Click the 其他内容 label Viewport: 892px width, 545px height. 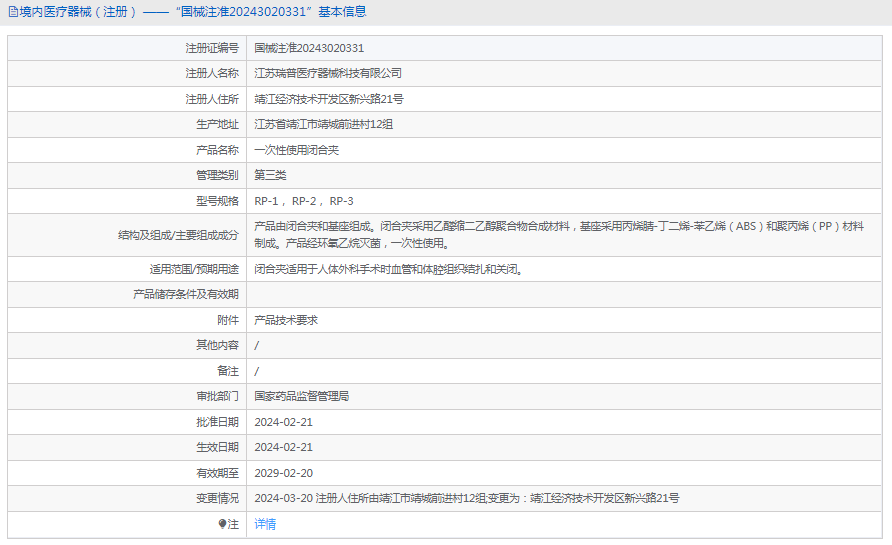217,345
